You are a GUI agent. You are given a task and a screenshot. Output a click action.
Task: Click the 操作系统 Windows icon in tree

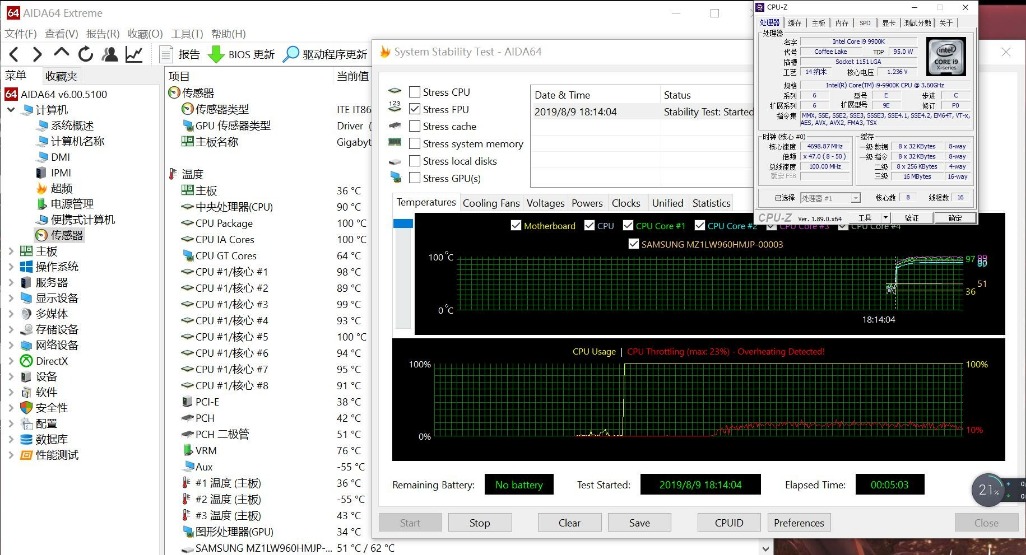click(26, 266)
